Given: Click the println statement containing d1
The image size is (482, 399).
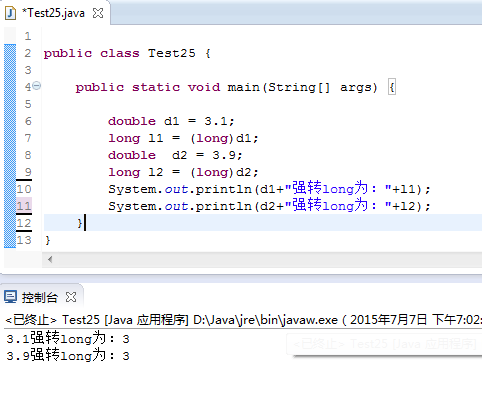Looking at the screenshot, I should [x=269, y=189].
